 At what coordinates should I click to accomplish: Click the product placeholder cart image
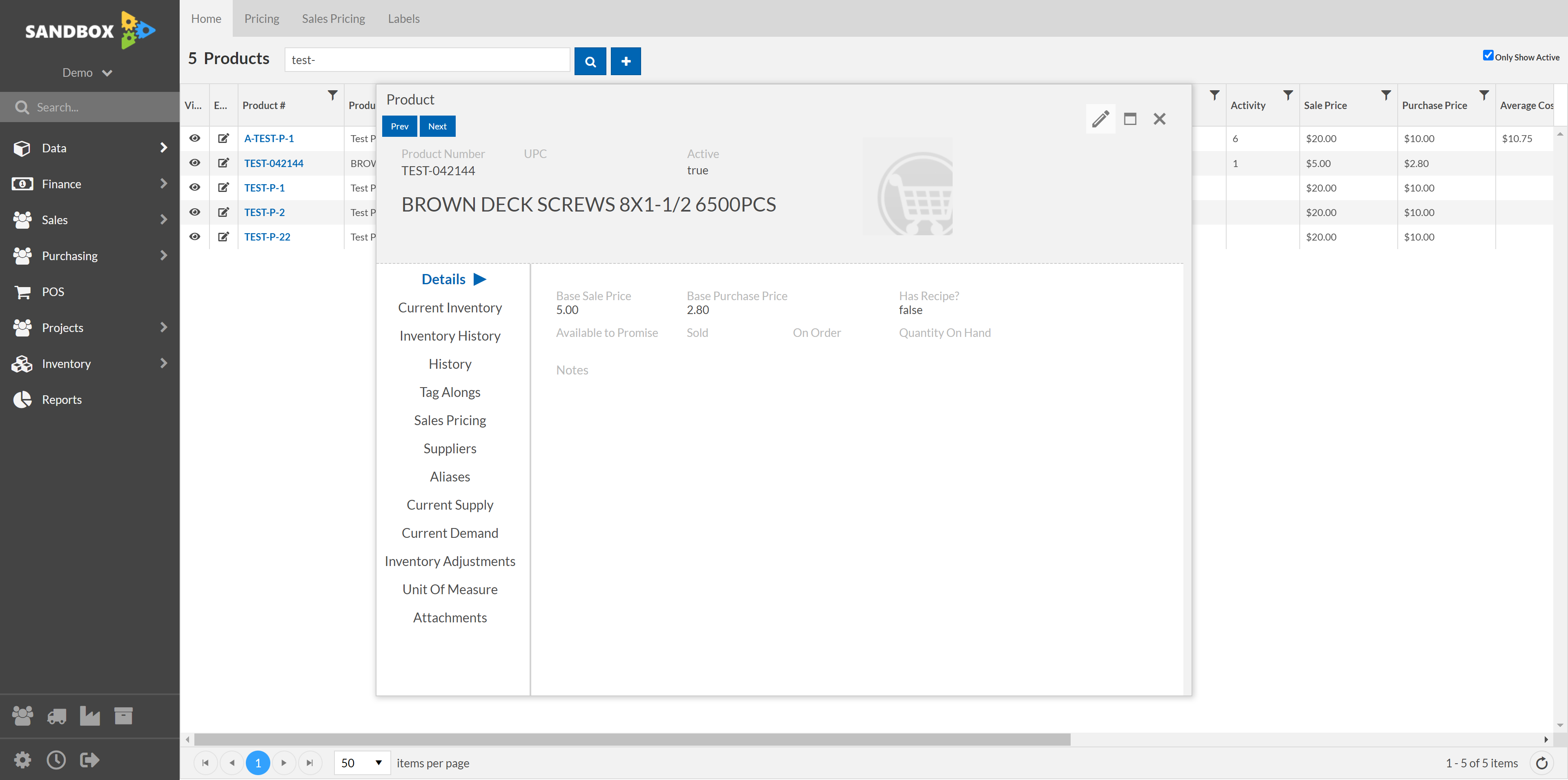908,186
